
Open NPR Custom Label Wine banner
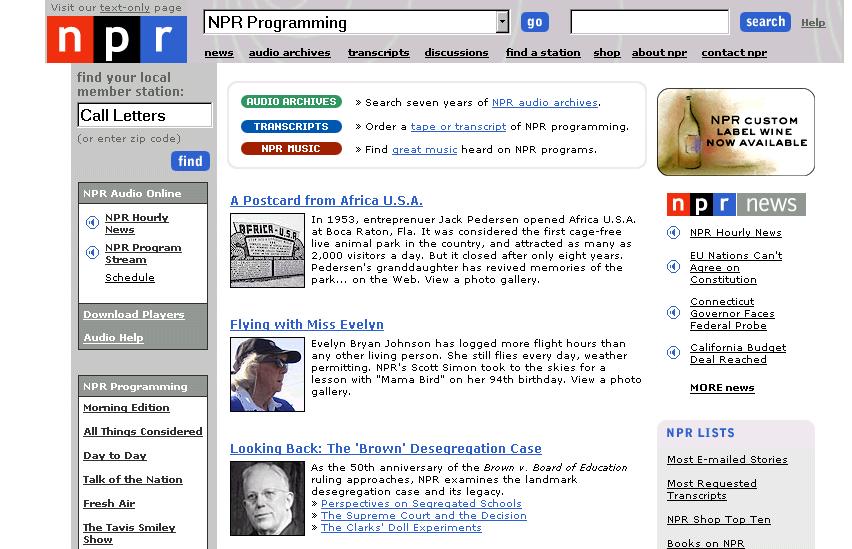point(736,132)
